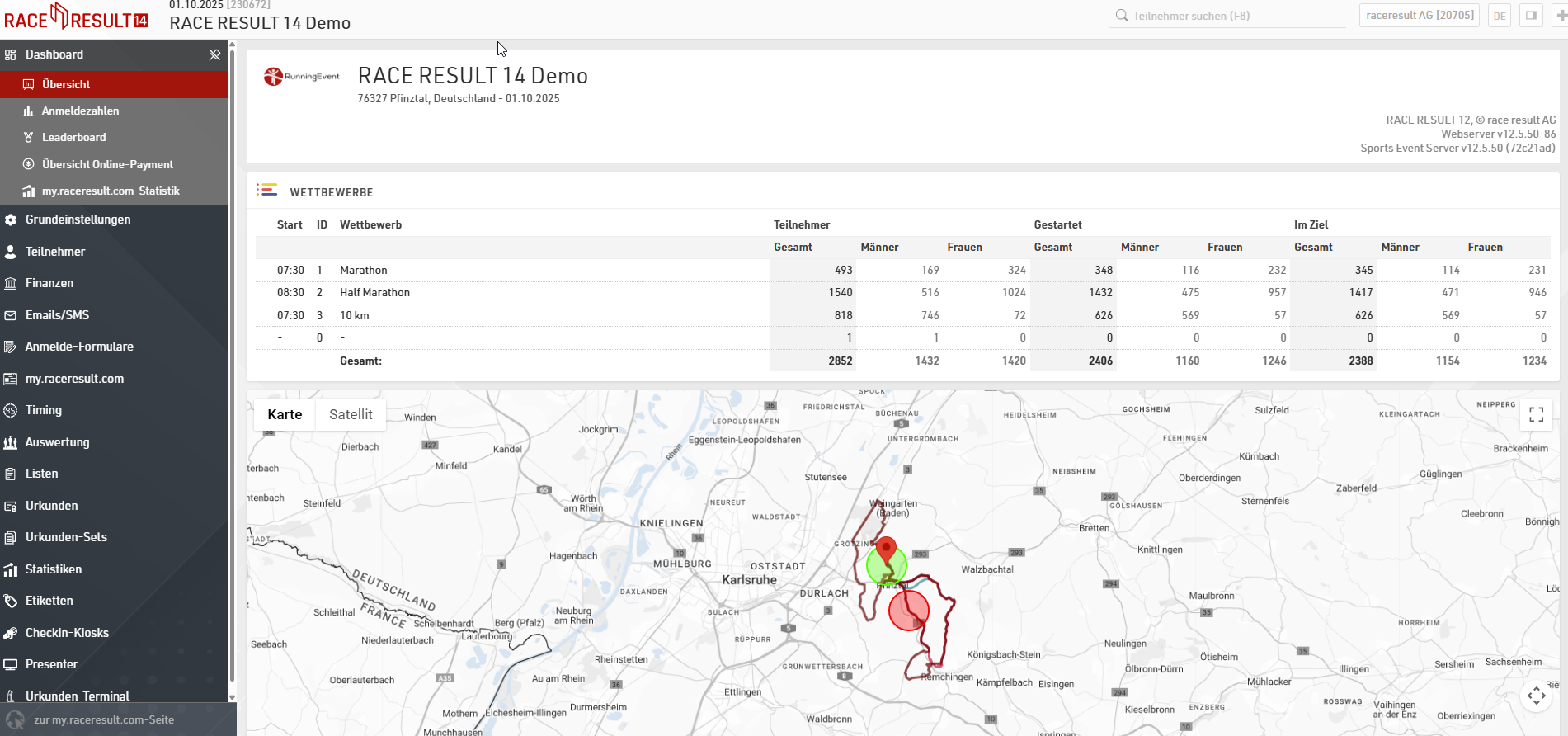Click the map pan control icon
This screenshot has width=1568, height=736.
(x=1536, y=696)
